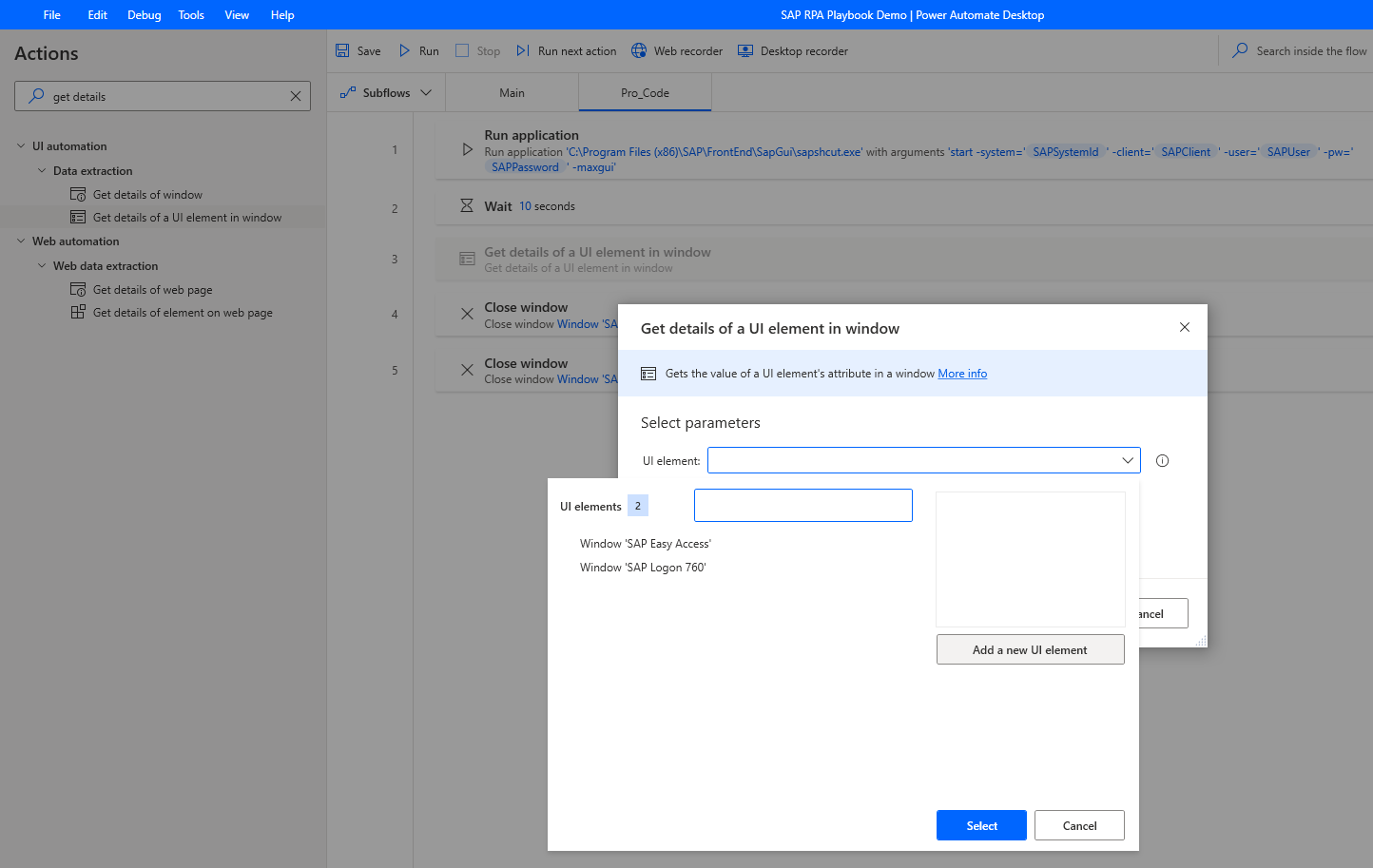Click the Add a new UI element button
Viewport: 1373px width, 868px height.
click(1030, 649)
